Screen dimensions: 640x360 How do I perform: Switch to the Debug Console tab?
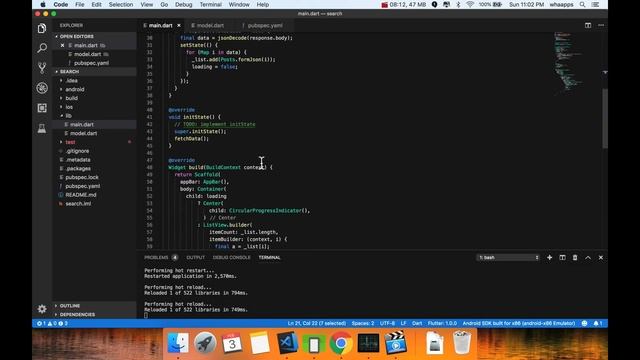[x=231, y=258]
